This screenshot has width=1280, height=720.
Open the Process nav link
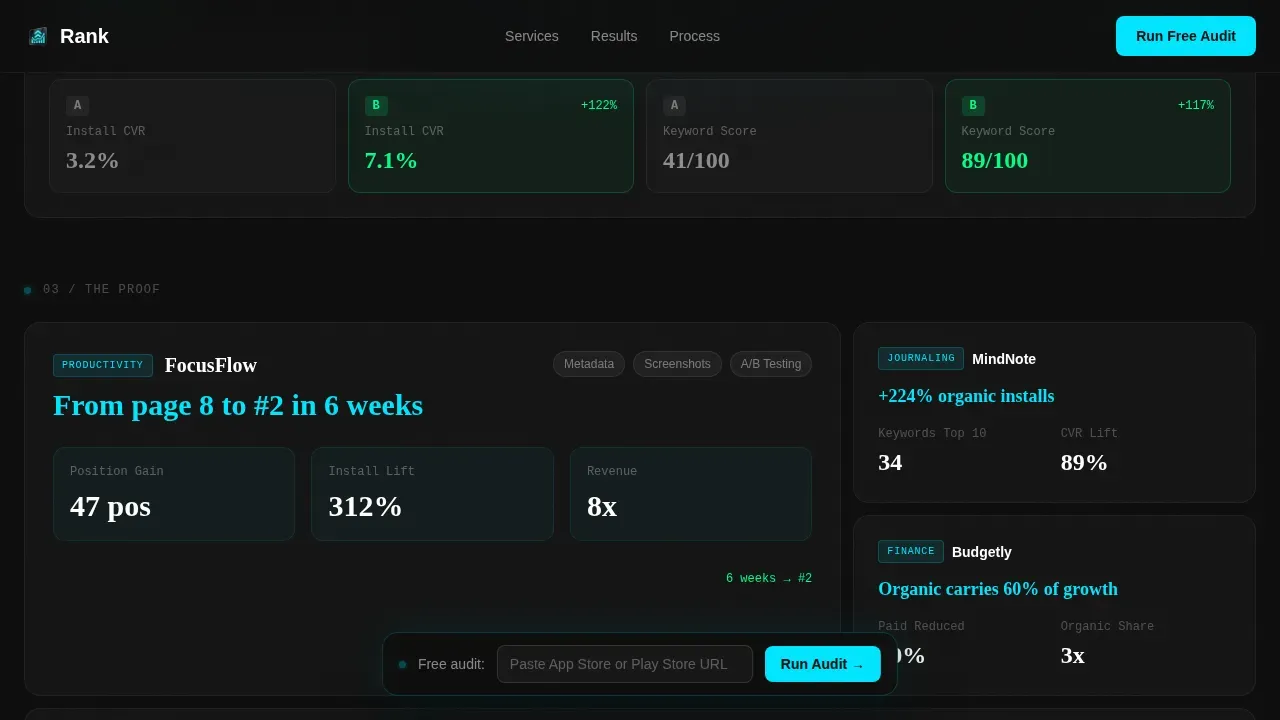click(x=695, y=36)
